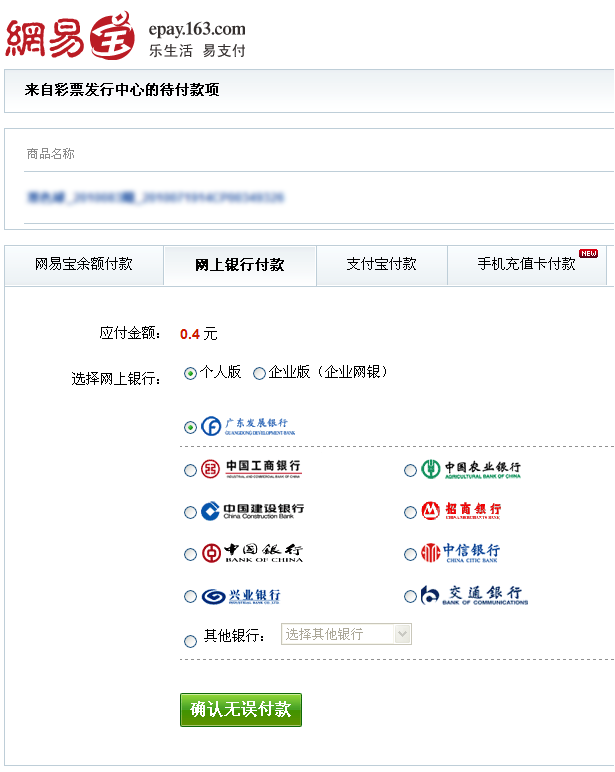
Task: Click the ICBC bank logo
Action: coord(250,469)
